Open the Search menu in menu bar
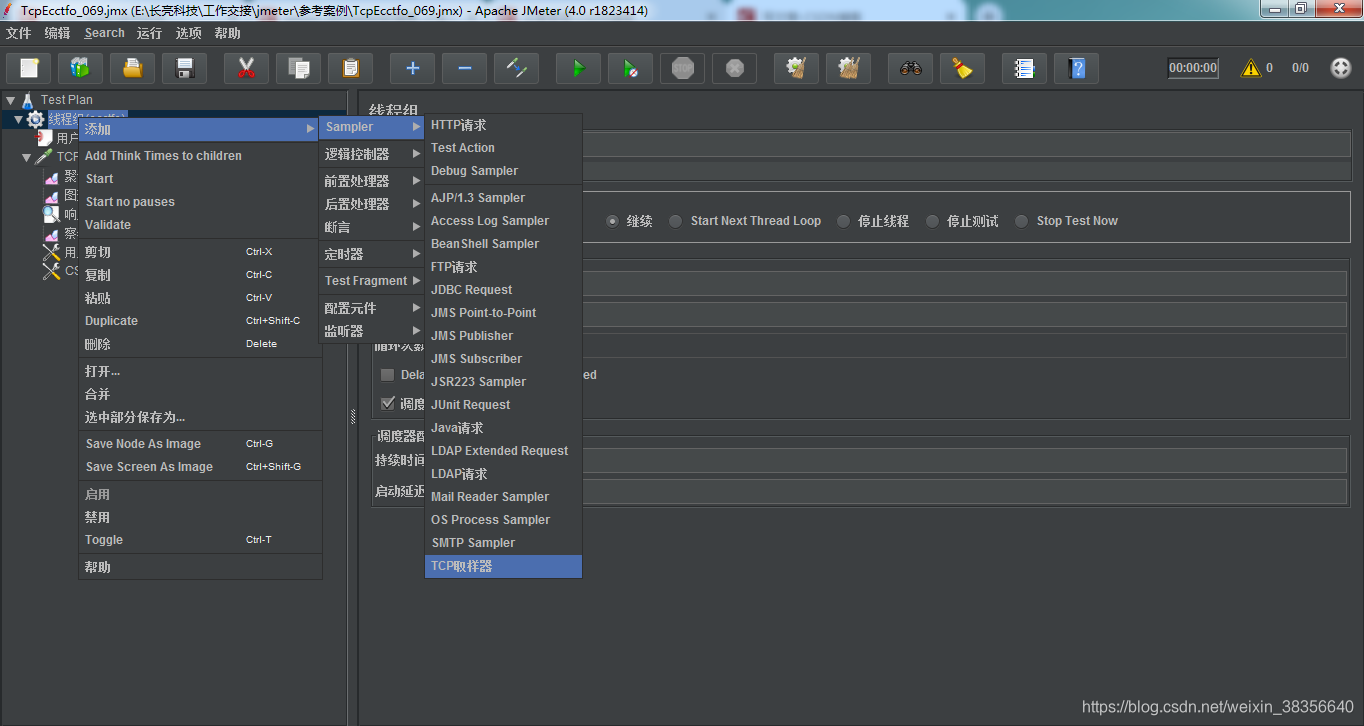This screenshot has height=726, width=1364. pos(104,33)
